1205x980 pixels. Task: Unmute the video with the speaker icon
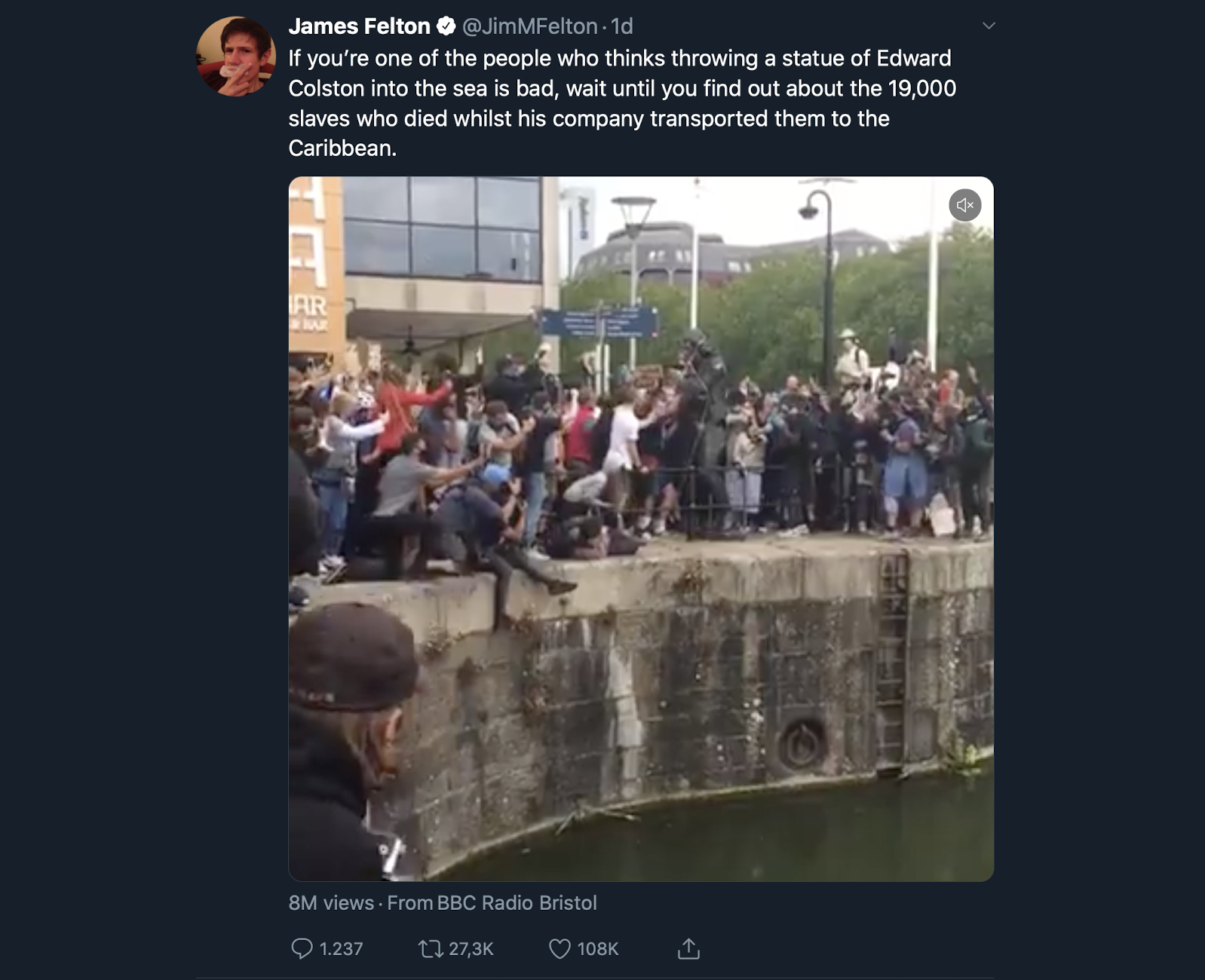tap(964, 205)
